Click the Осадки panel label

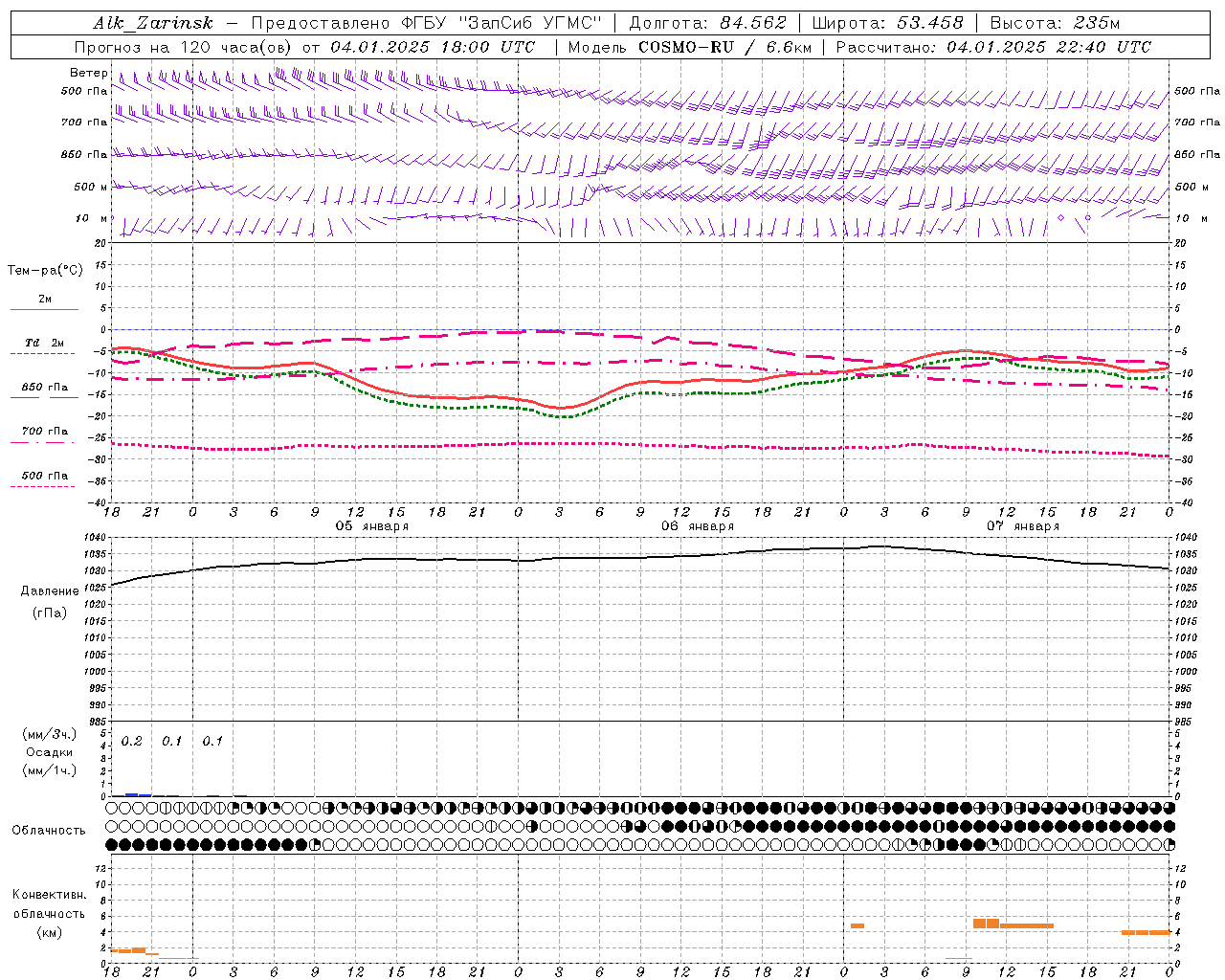[x=50, y=752]
